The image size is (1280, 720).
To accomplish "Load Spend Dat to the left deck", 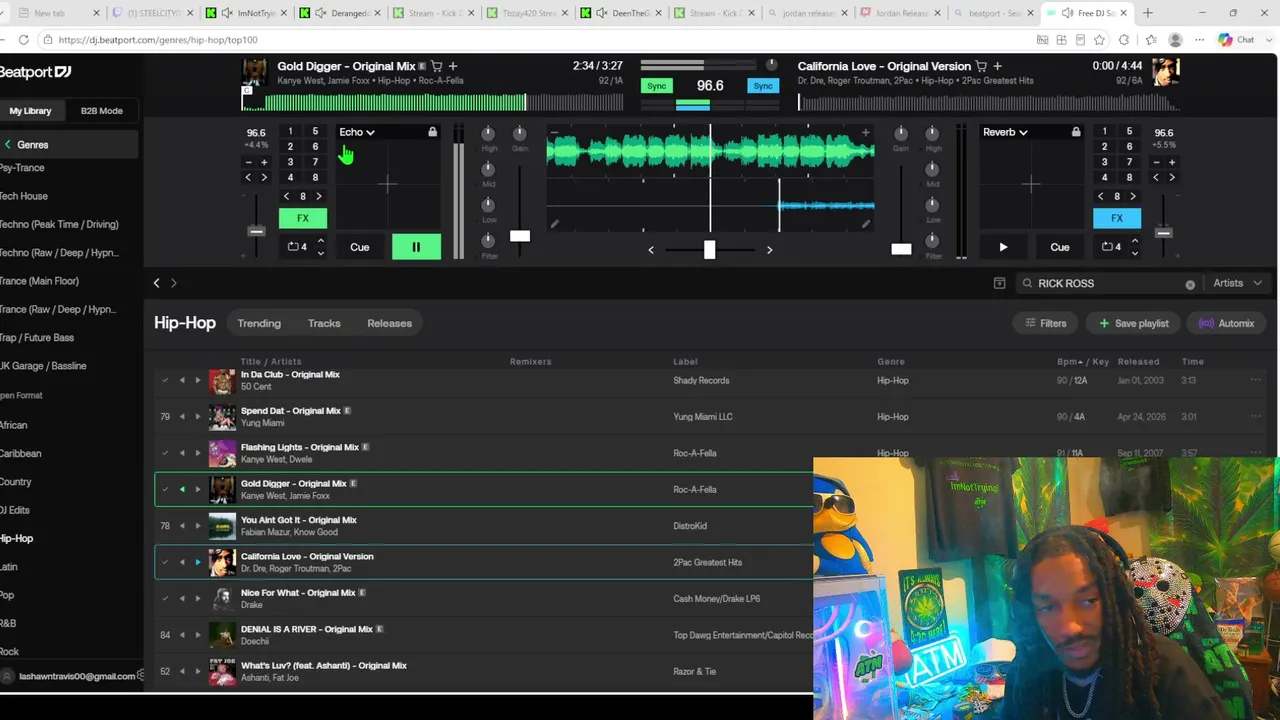I will click(x=182, y=417).
